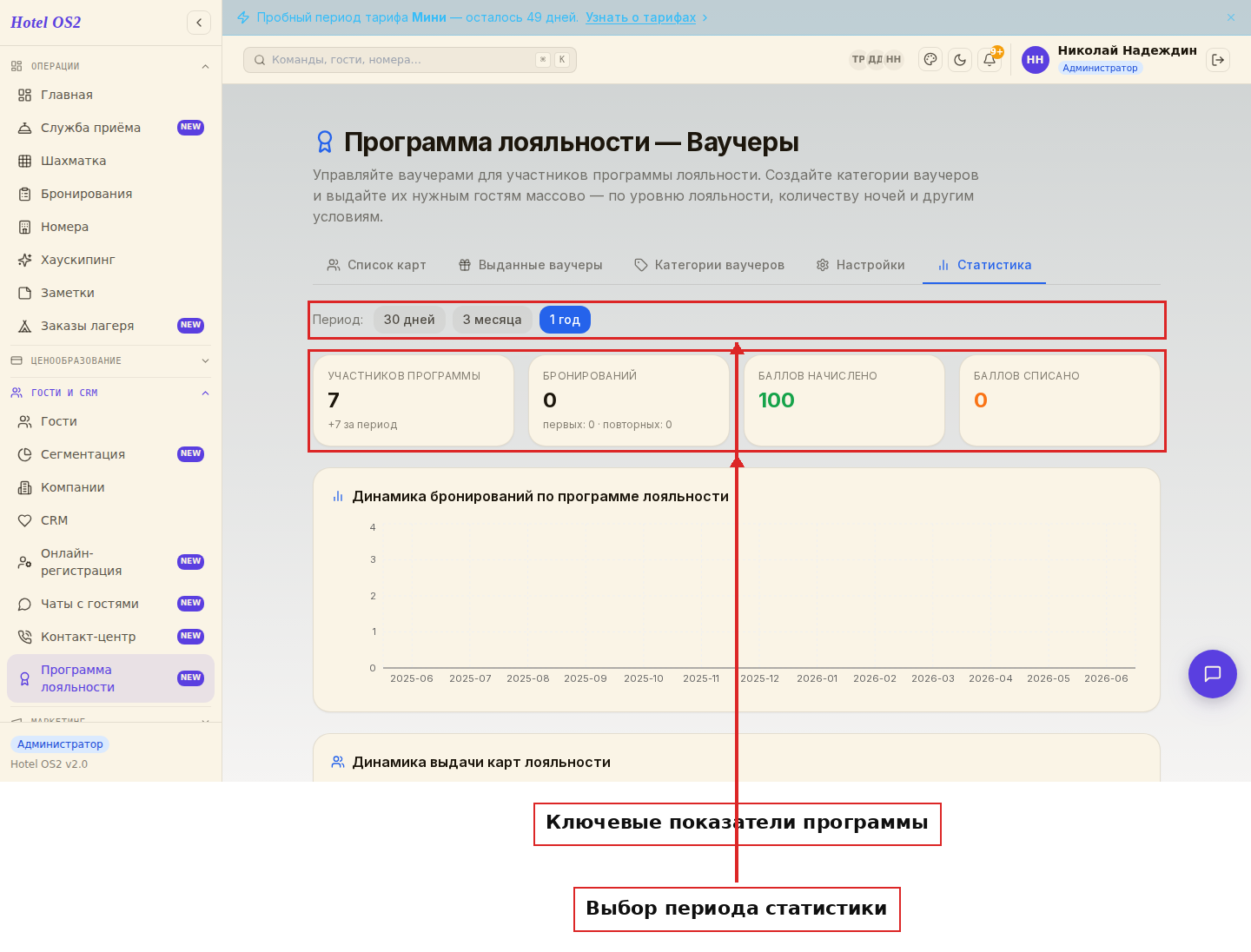Screen dimensions: 1251x952
Task: Click the НН user avatar
Action: pyautogui.click(x=1035, y=60)
